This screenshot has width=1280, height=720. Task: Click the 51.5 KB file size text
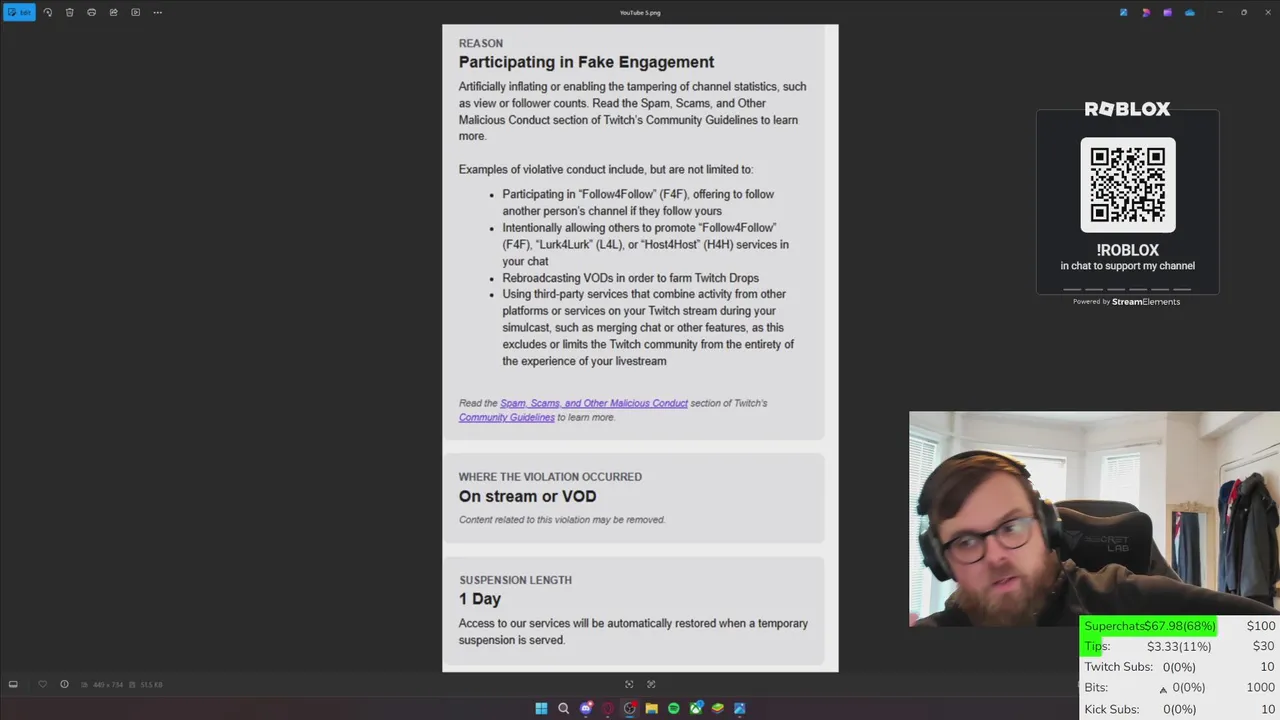[151, 684]
